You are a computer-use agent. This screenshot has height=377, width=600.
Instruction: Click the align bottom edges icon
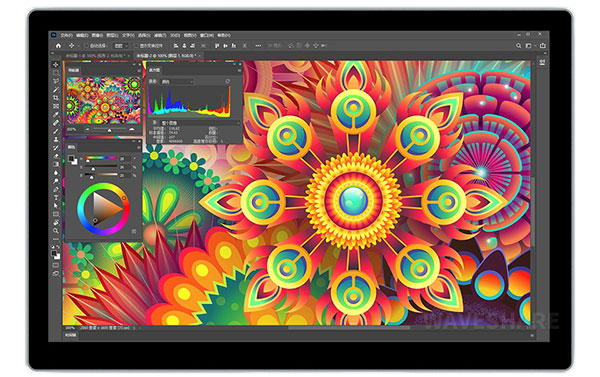(x=233, y=46)
